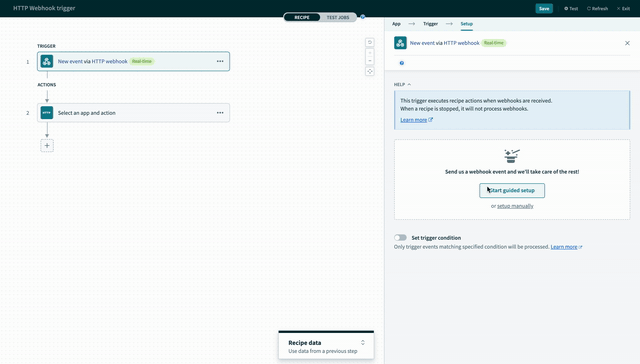This screenshot has width=640, height=364.
Task: Click the webhook icon on trigger step 1
Action: click(47, 61)
